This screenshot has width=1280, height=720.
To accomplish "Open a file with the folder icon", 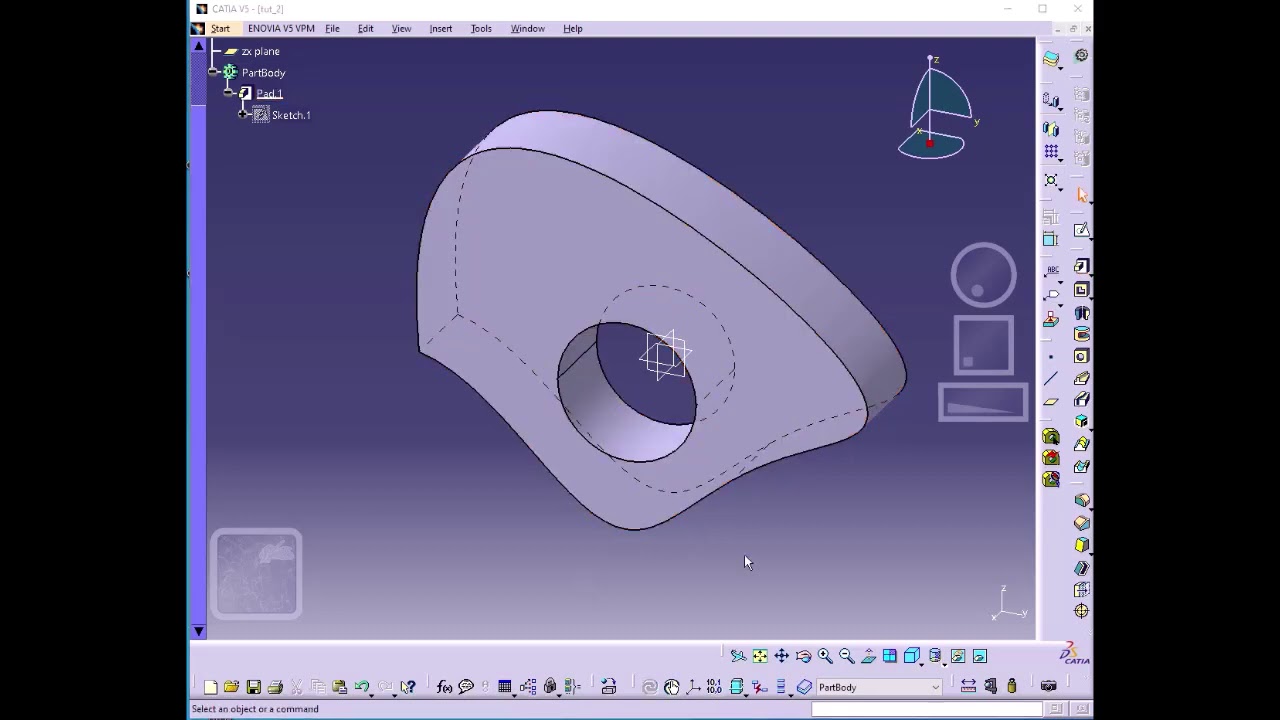I will point(231,687).
